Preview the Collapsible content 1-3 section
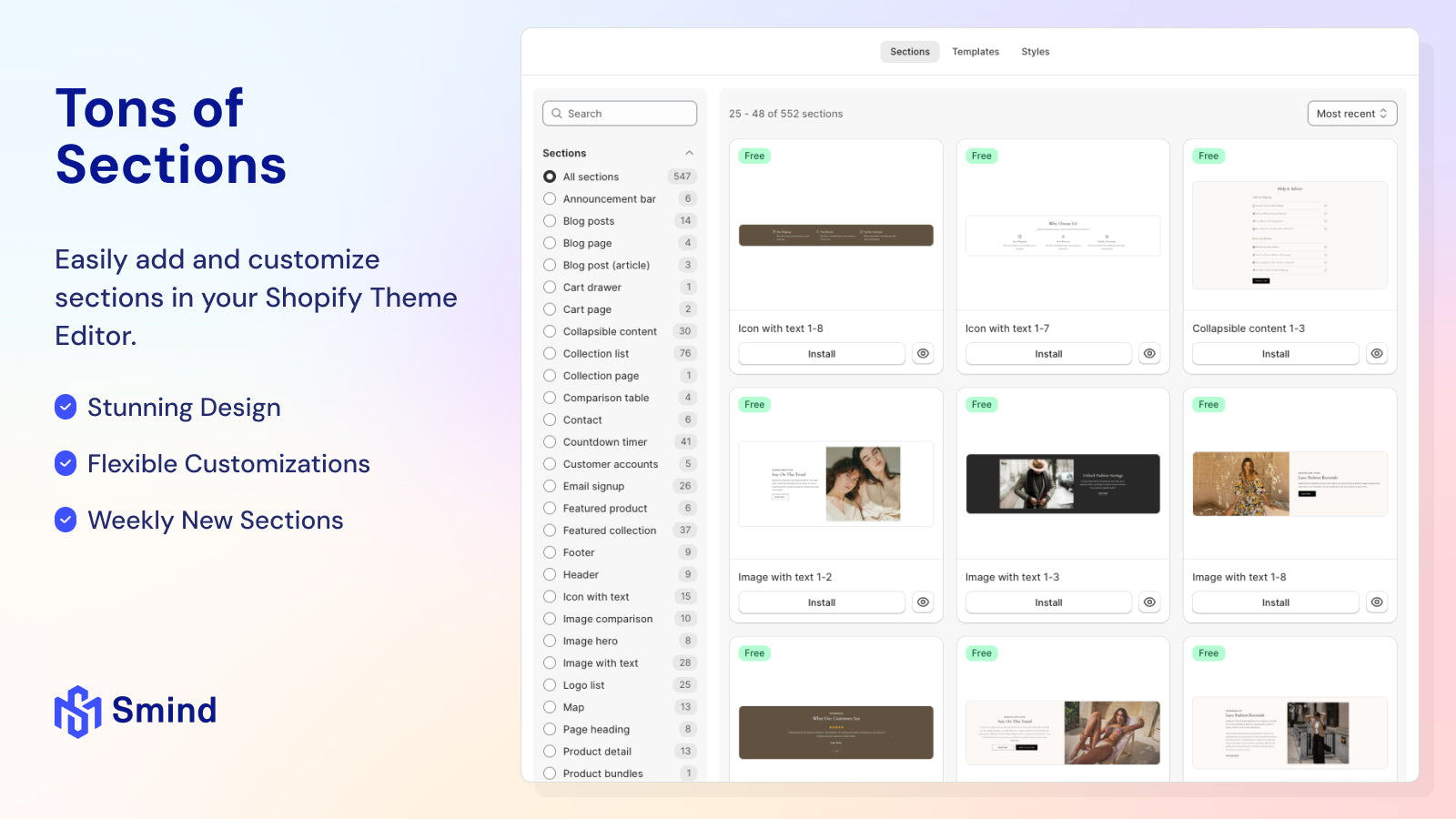Screen dimensions: 1456x819 click(1377, 354)
